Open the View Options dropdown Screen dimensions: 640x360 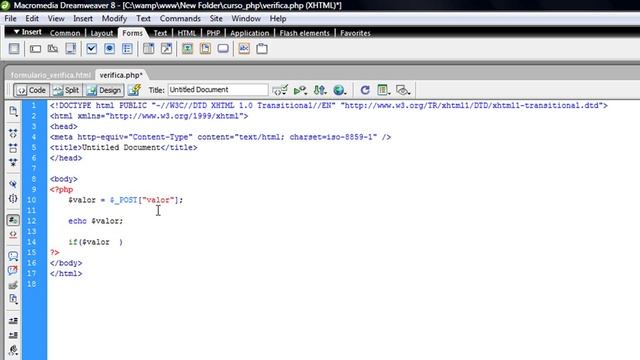383,90
